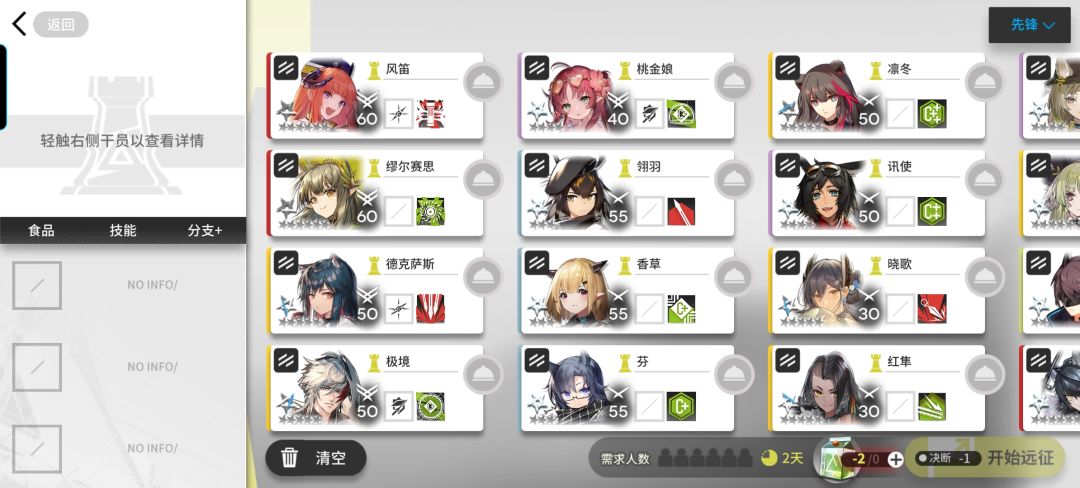Click the food plate icon next to 桃金娘
This screenshot has height=488, width=1080.
tap(734, 83)
